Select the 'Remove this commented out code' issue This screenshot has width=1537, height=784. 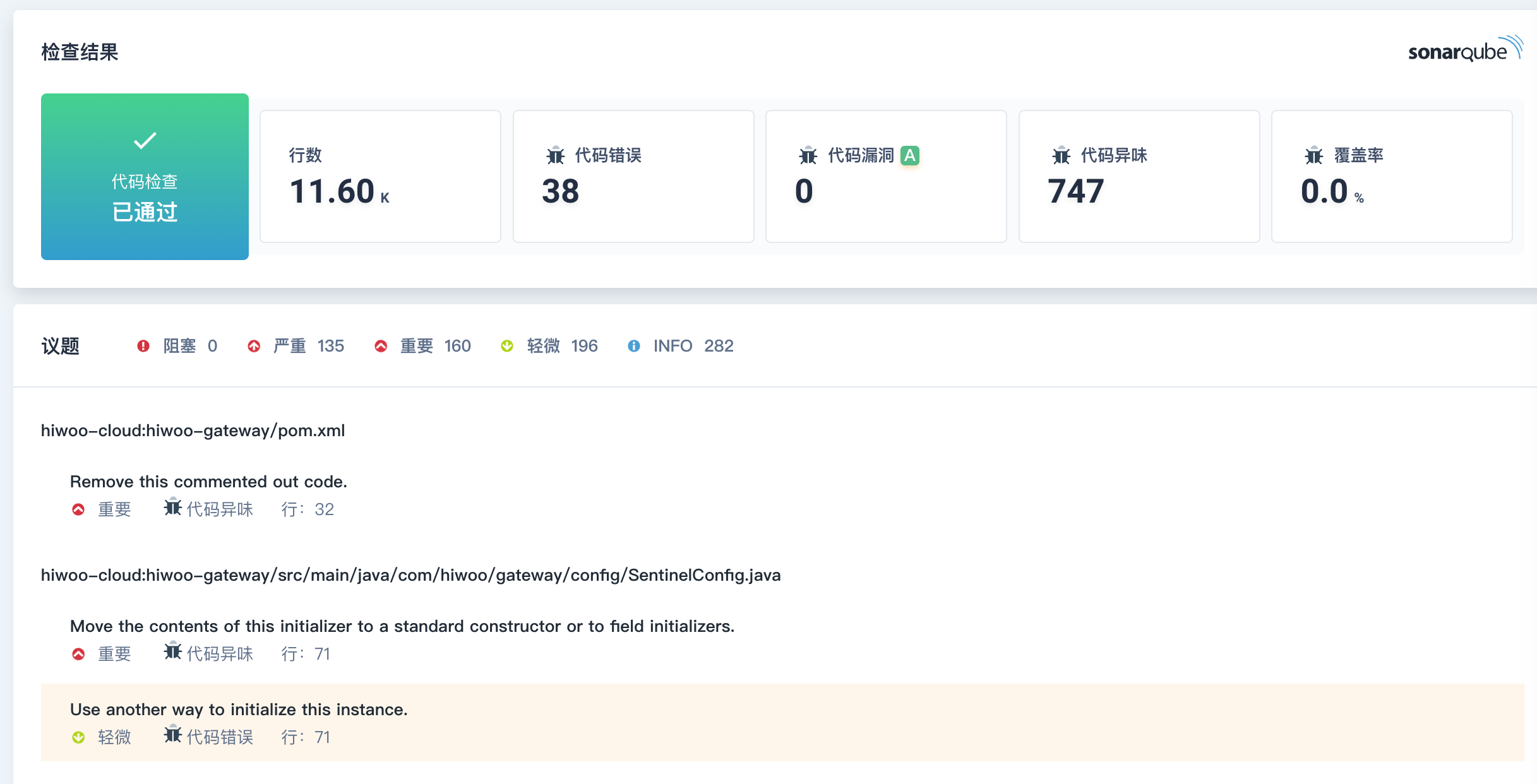point(208,482)
